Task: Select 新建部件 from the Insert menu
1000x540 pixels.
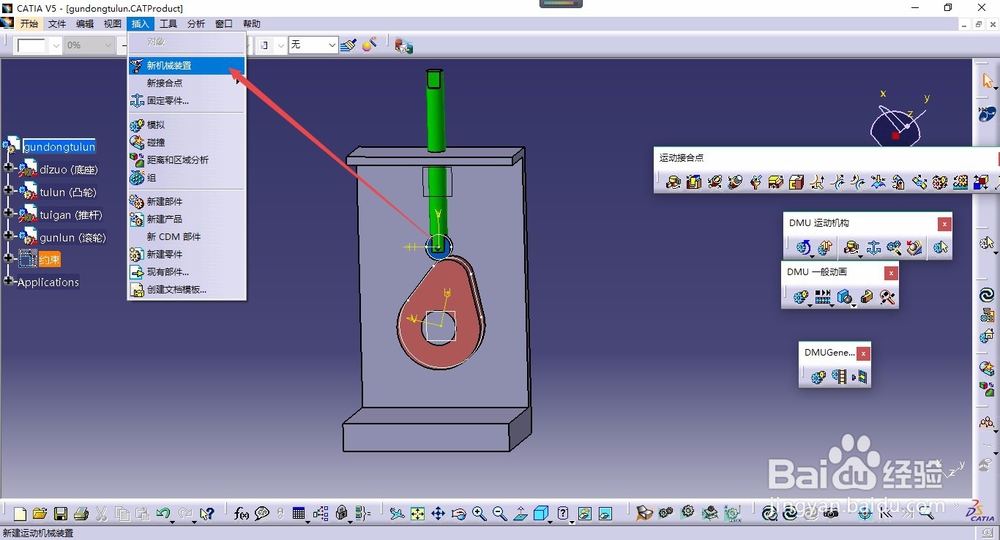Action: [x=186, y=201]
